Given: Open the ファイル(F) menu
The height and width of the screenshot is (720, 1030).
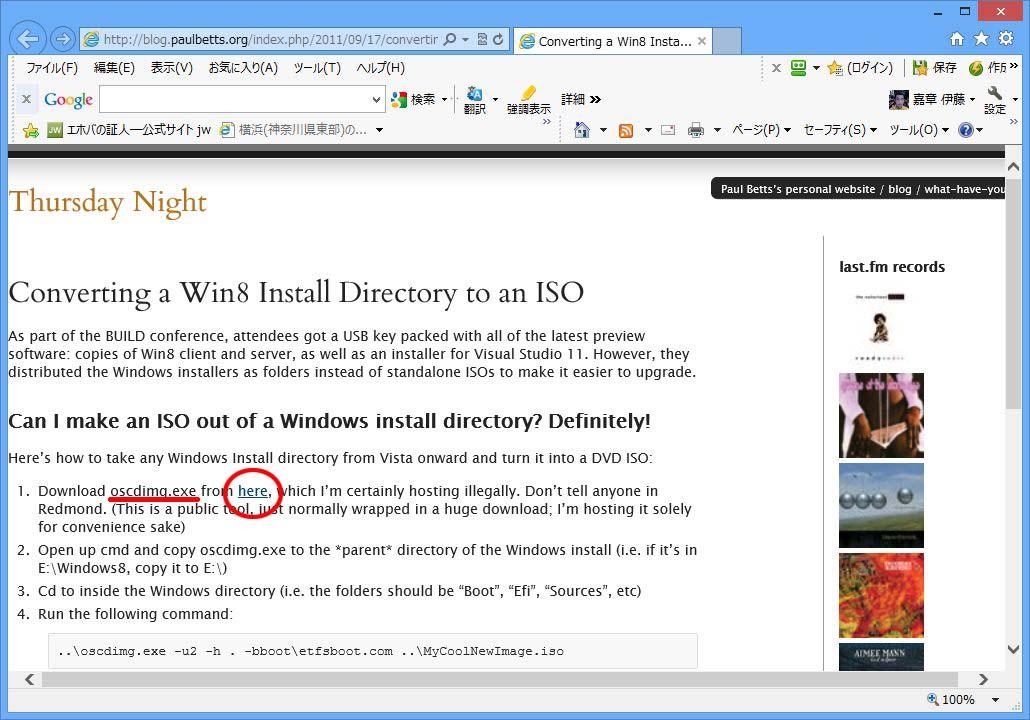Looking at the screenshot, I should point(51,68).
